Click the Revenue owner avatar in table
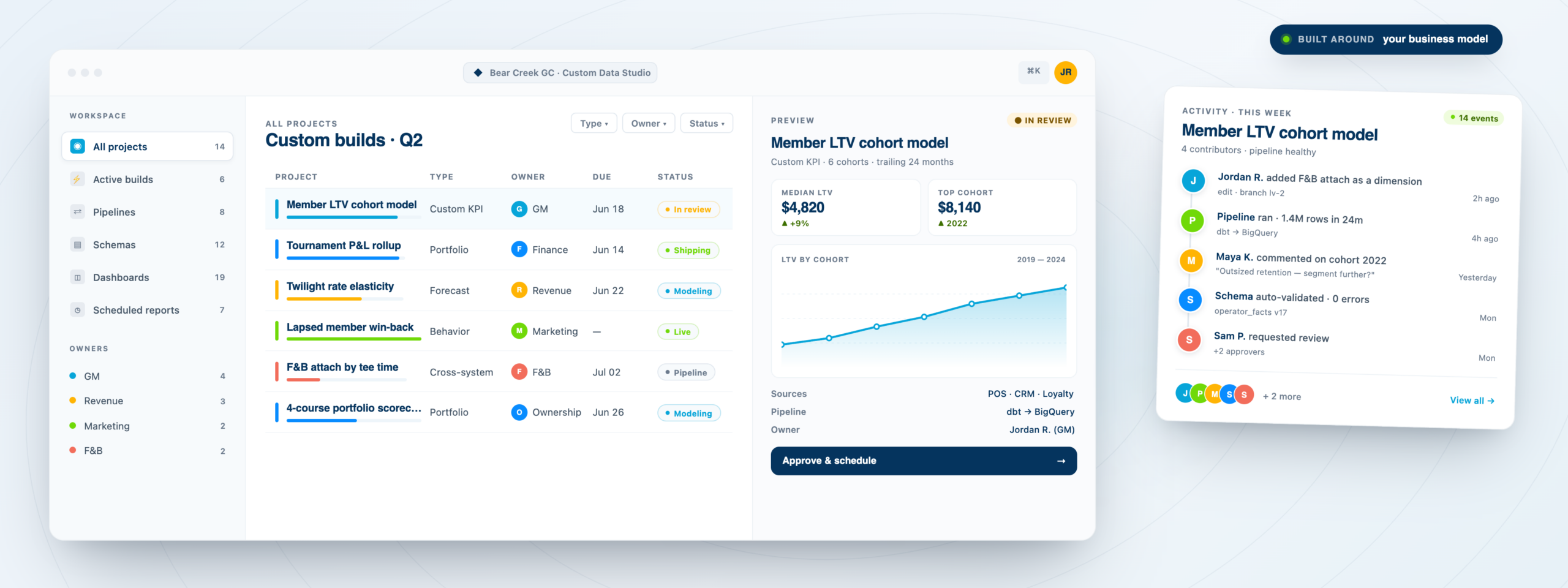 (519, 290)
